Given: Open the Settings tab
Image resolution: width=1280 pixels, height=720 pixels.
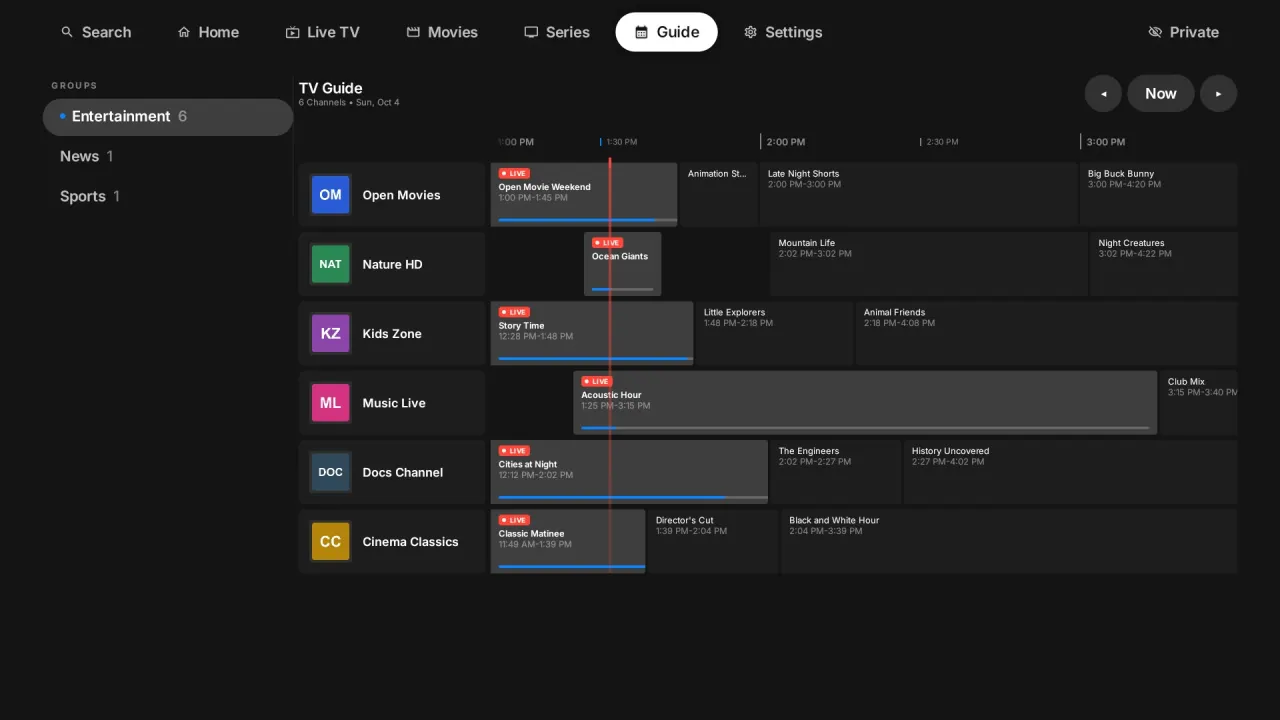Looking at the screenshot, I should (783, 32).
